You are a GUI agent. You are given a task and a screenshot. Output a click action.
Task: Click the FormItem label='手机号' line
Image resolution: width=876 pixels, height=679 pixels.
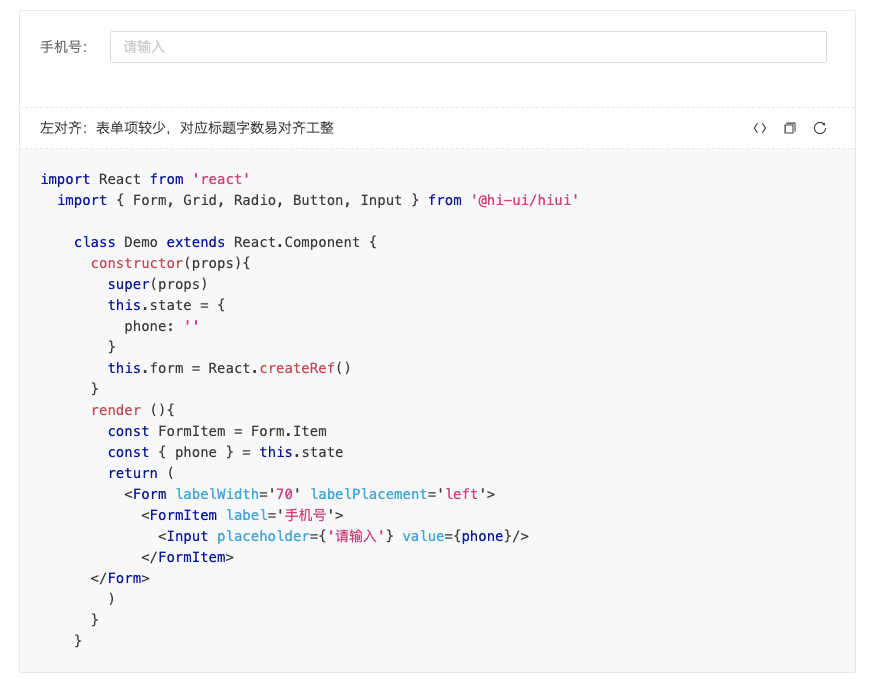click(242, 515)
